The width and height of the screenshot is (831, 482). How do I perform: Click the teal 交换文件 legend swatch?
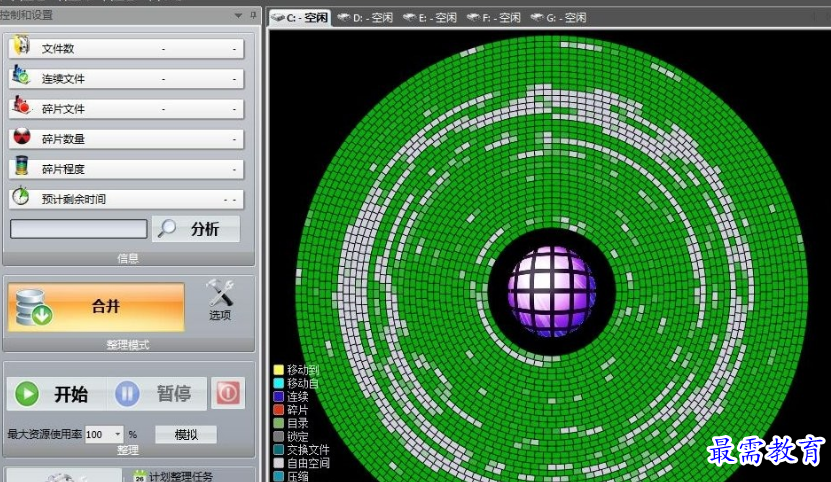(278, 450)
